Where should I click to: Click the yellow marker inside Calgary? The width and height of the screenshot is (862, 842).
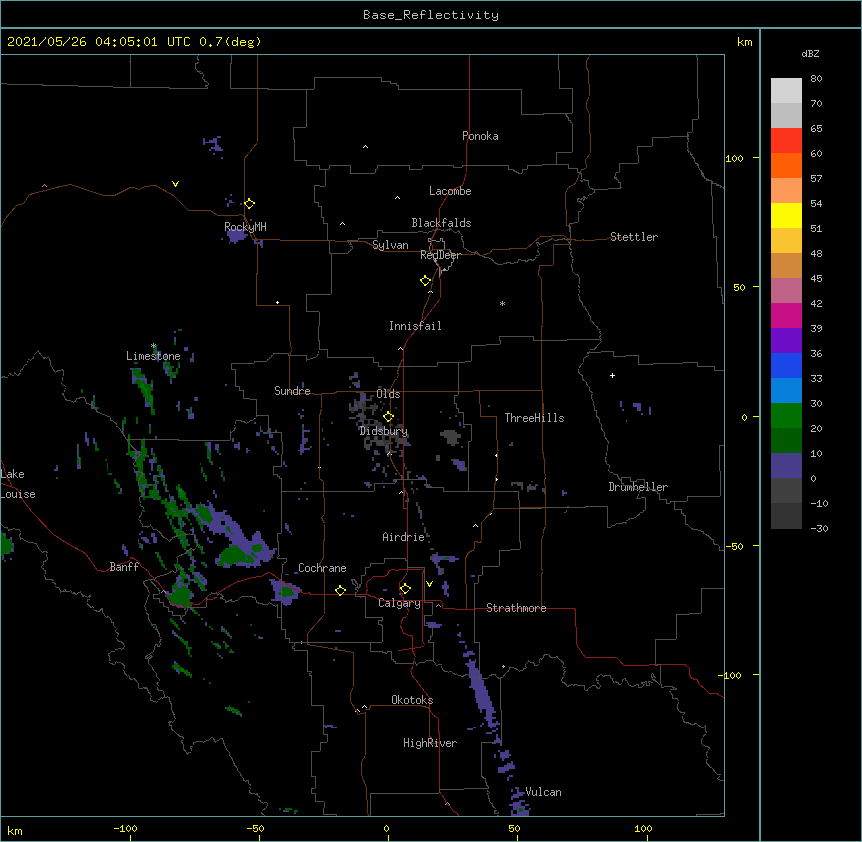pos(405,589)
